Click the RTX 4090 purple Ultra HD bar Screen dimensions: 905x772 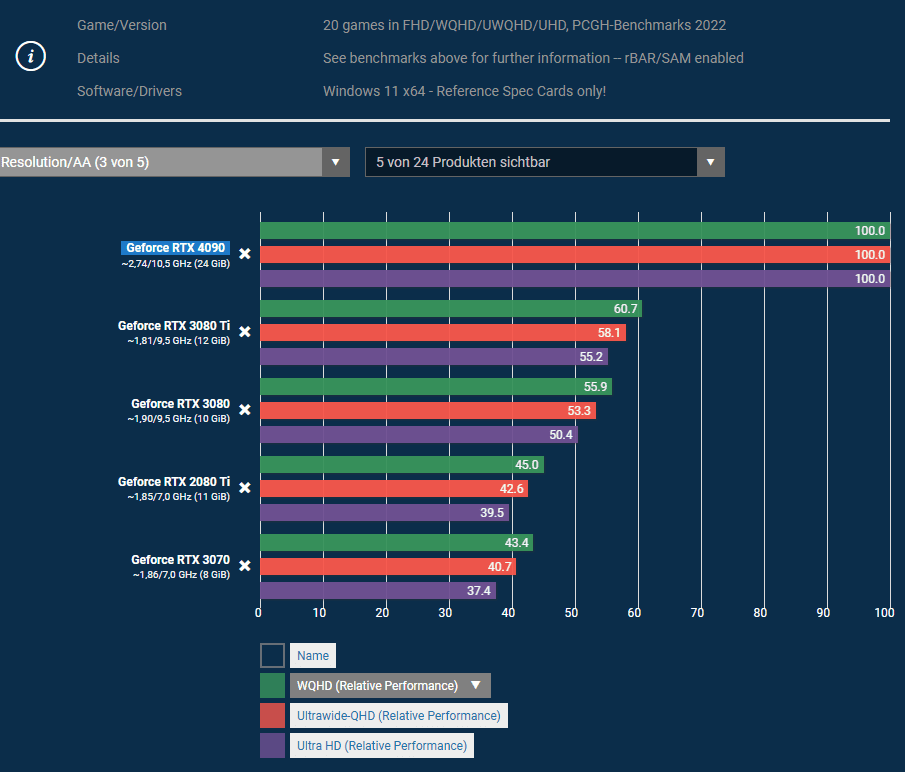click(x=575, y=279)
